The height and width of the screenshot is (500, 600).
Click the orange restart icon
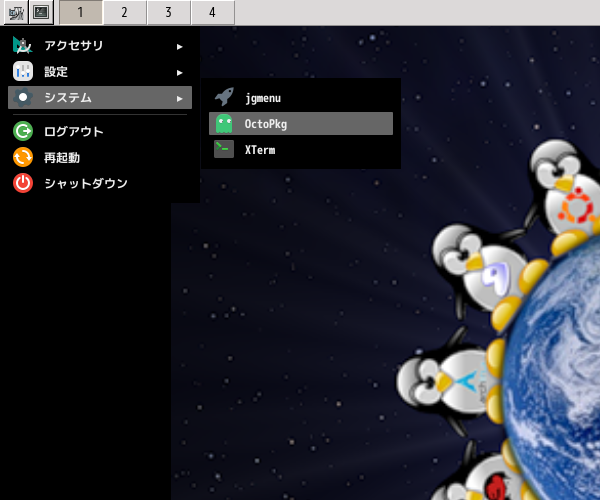coord(23,158)
